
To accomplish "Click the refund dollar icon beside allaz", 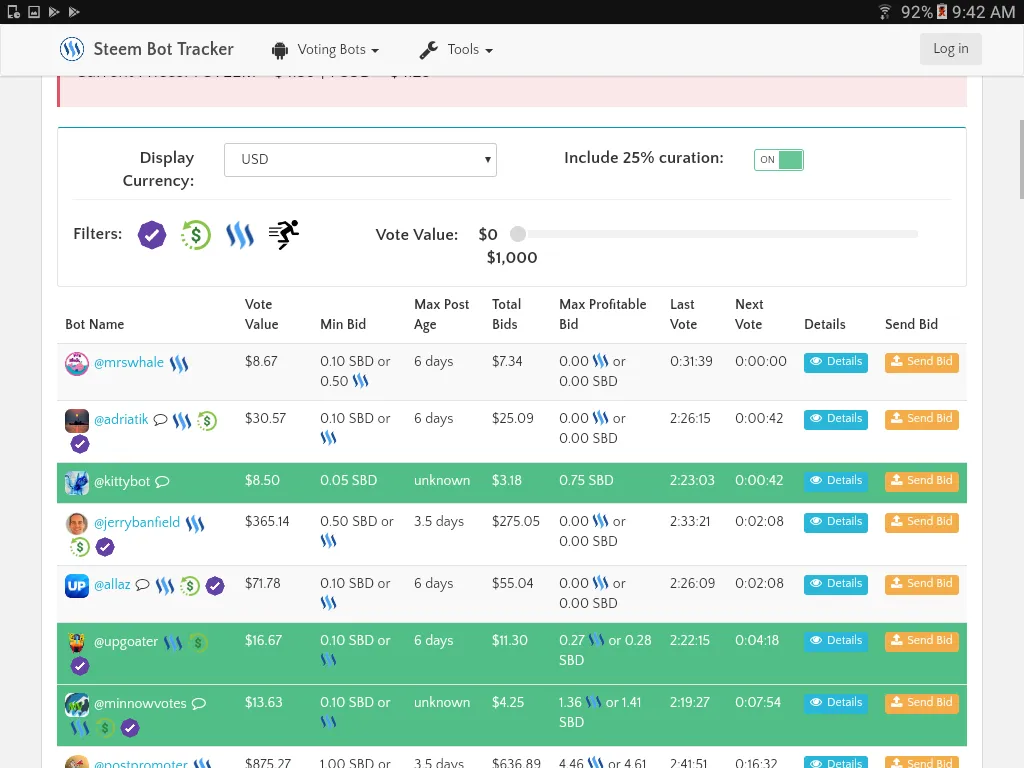I will [x=190, y=586].
